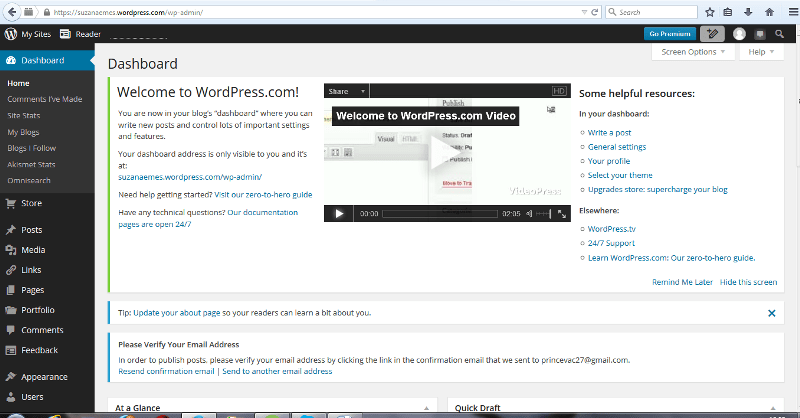Open the Firefox downloads arrow icon

coord(749,12)
